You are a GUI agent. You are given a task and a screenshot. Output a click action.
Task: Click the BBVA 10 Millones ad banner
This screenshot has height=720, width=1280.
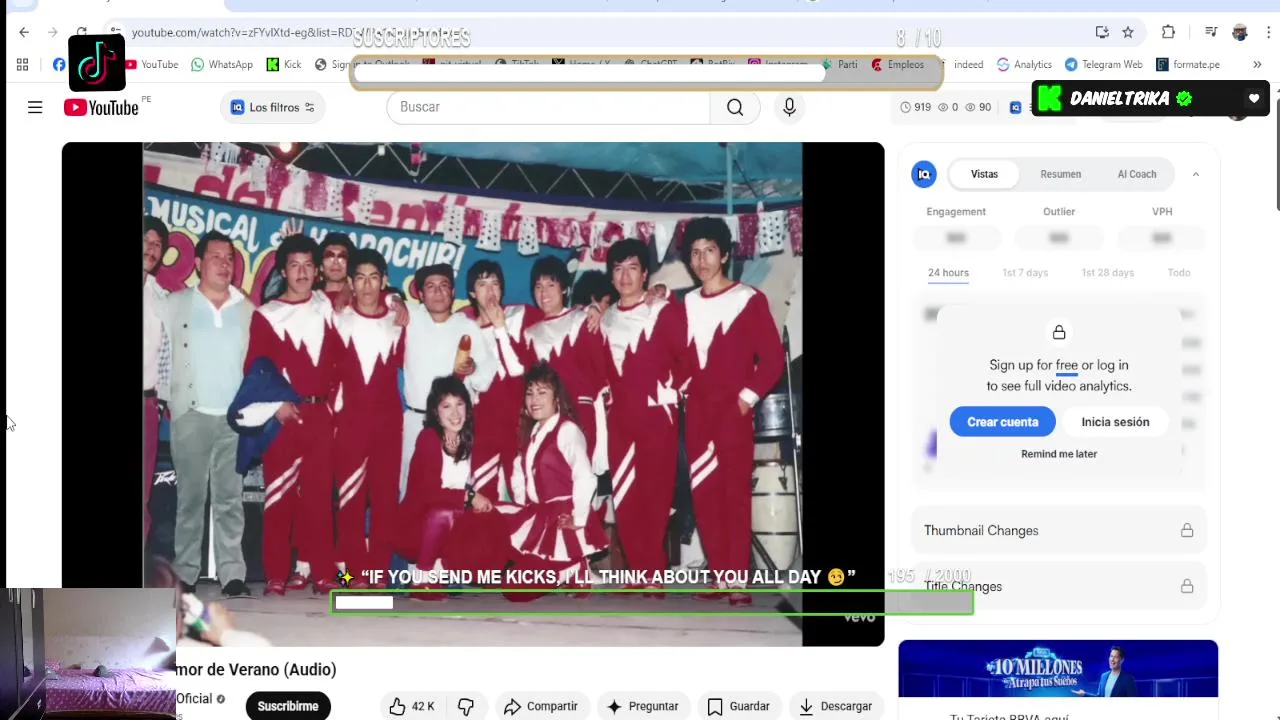point(1058,669)
